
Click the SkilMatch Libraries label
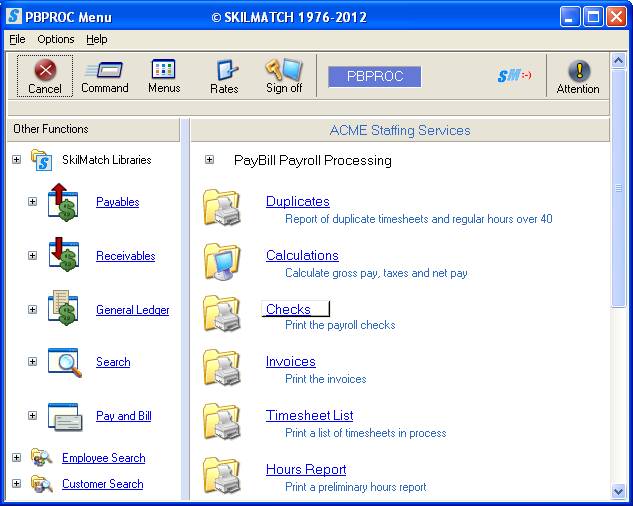tap(107, 160)
